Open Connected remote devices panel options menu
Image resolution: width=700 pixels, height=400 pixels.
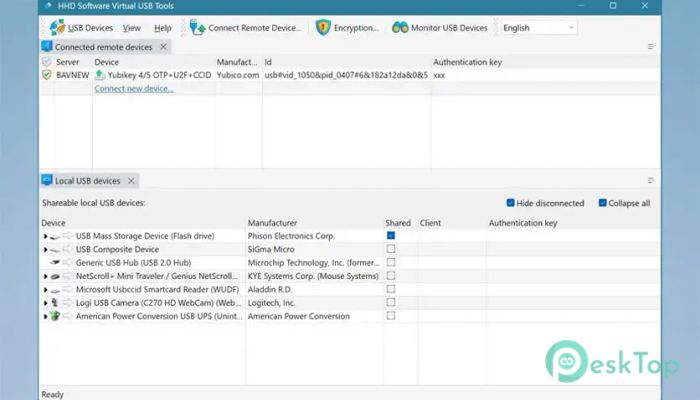coord(650,46)
